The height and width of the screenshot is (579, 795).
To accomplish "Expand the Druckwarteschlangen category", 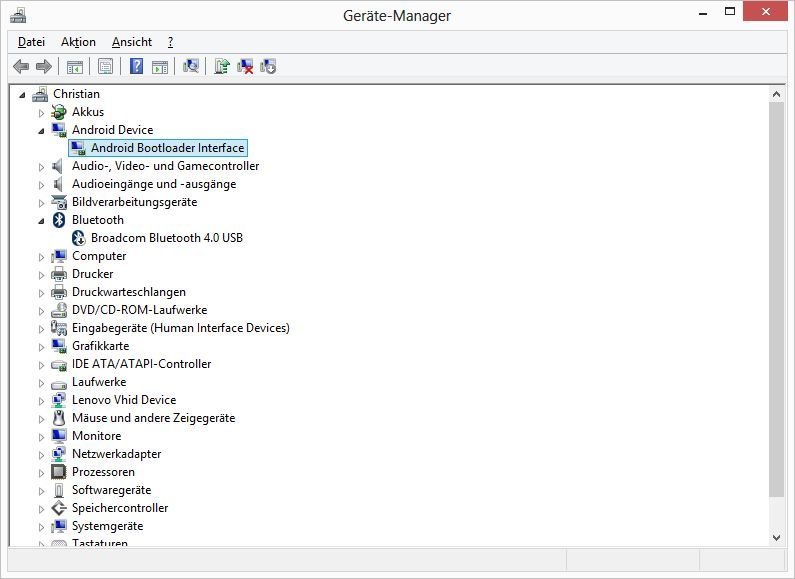I will point(42,293).
